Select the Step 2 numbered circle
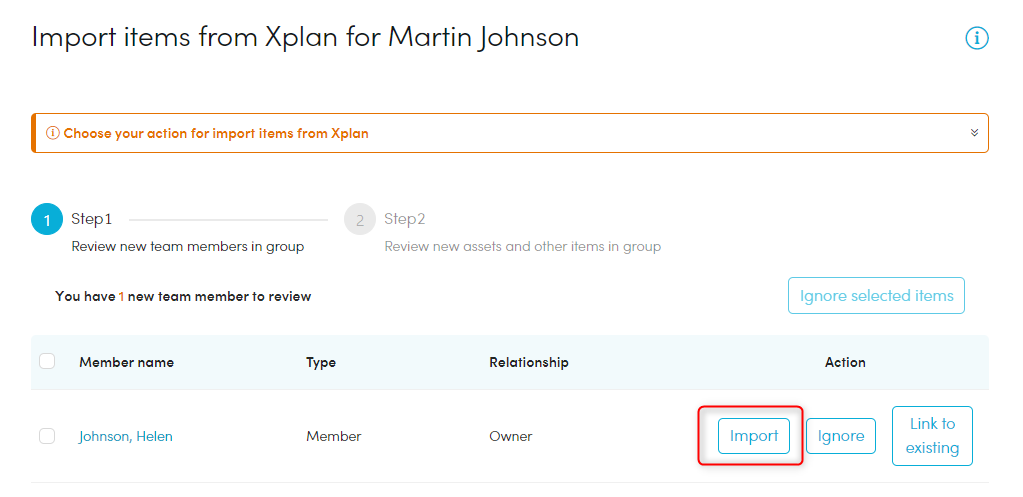The image size is (1023, 497). 360,219
